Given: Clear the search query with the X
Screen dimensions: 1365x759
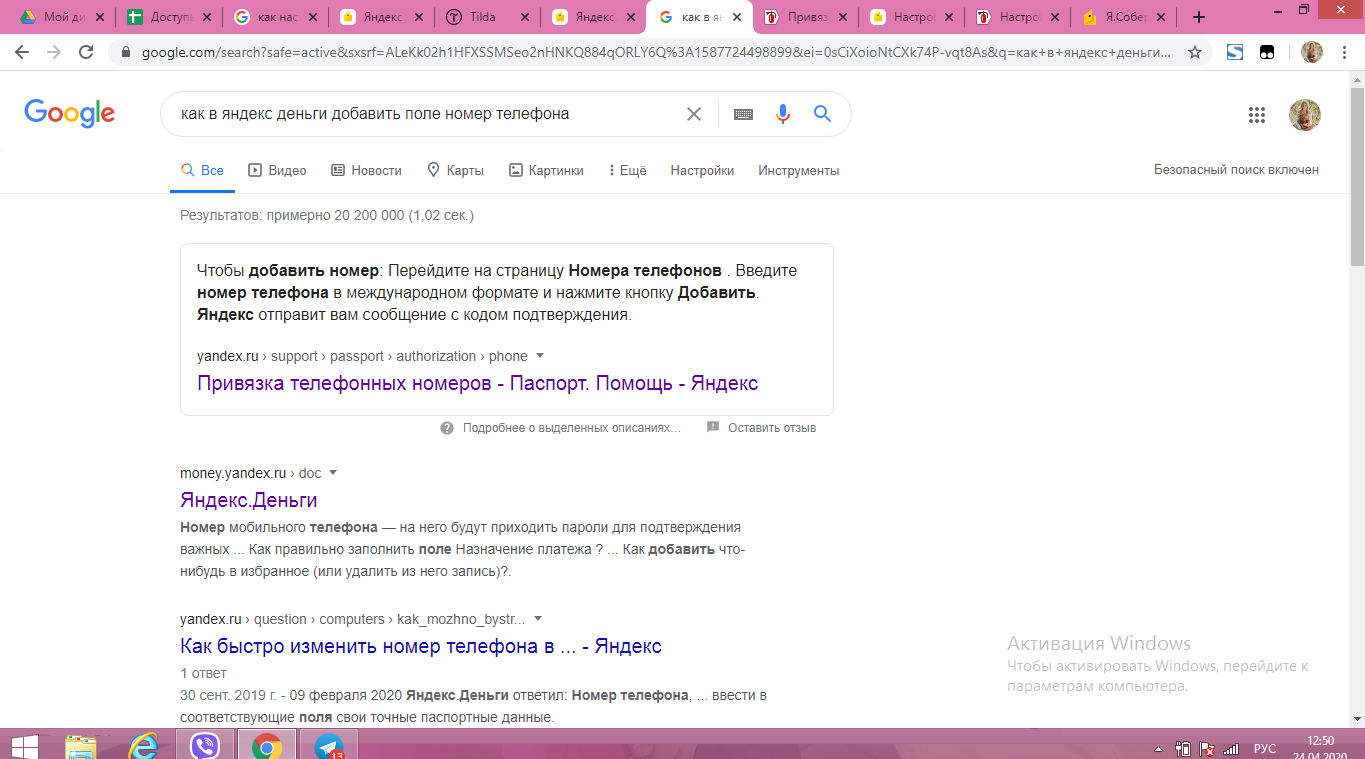Looking at the screenshot, I should point(693,114).
